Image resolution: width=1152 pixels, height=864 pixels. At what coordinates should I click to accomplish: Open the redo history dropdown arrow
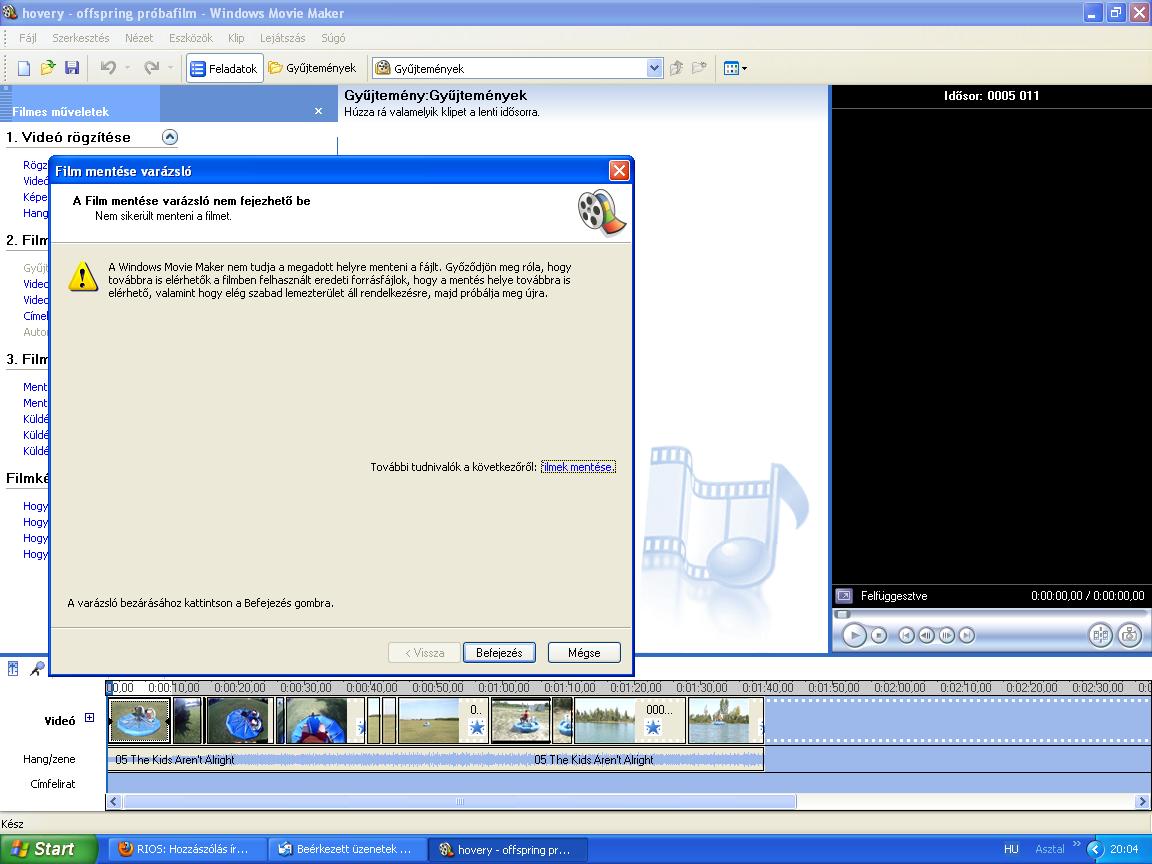pos(170,68)
